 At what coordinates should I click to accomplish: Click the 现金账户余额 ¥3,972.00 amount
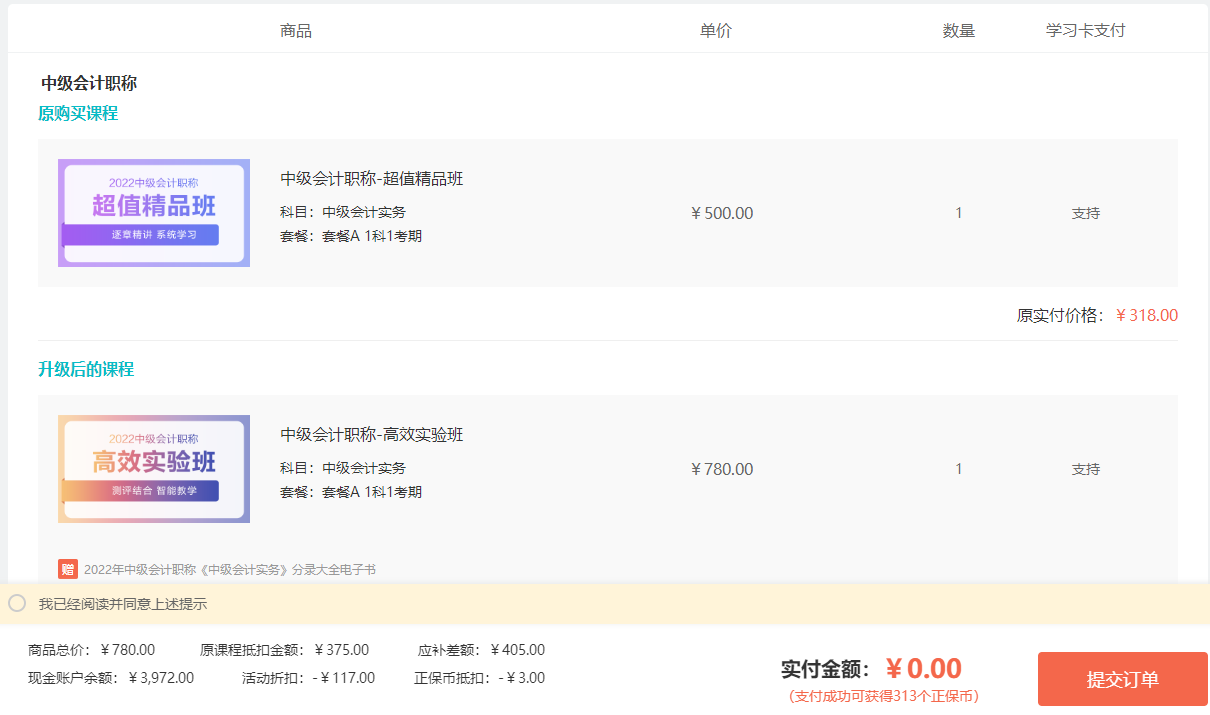(x=162, y=678)
